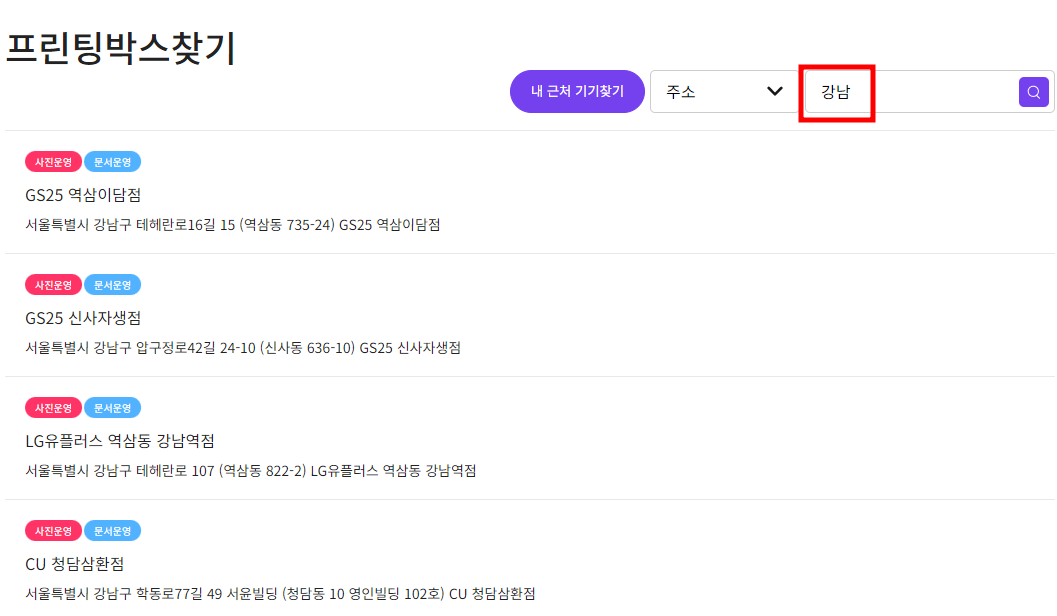Click the 문서운영 badge on GS25 역삼이담점
The width and height of the screenshot is (1057, 616).
113,161
